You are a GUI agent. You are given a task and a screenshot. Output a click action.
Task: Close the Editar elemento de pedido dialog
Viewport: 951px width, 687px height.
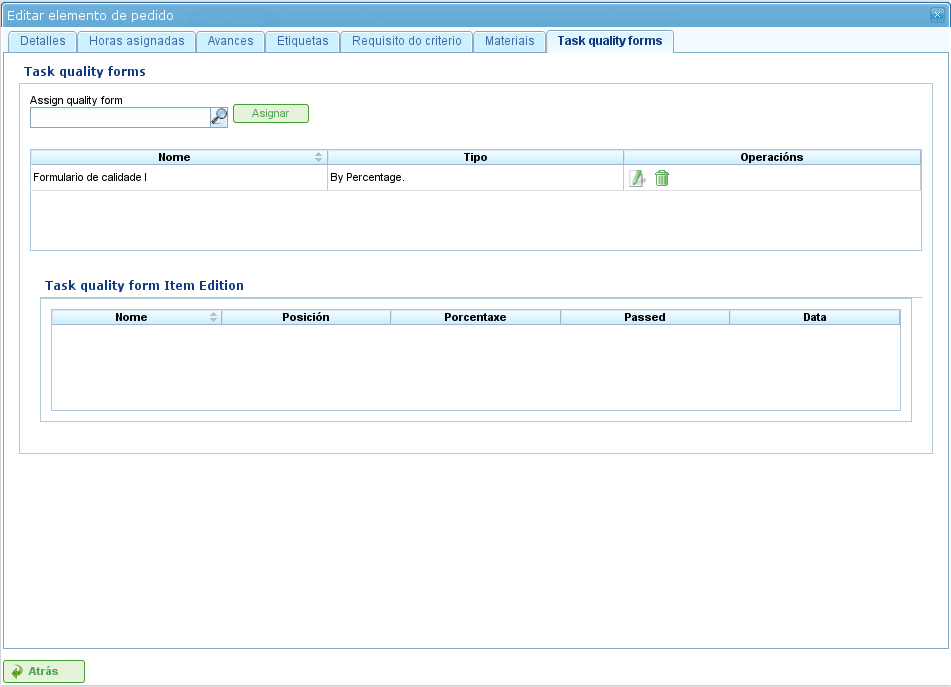point(936,15)
